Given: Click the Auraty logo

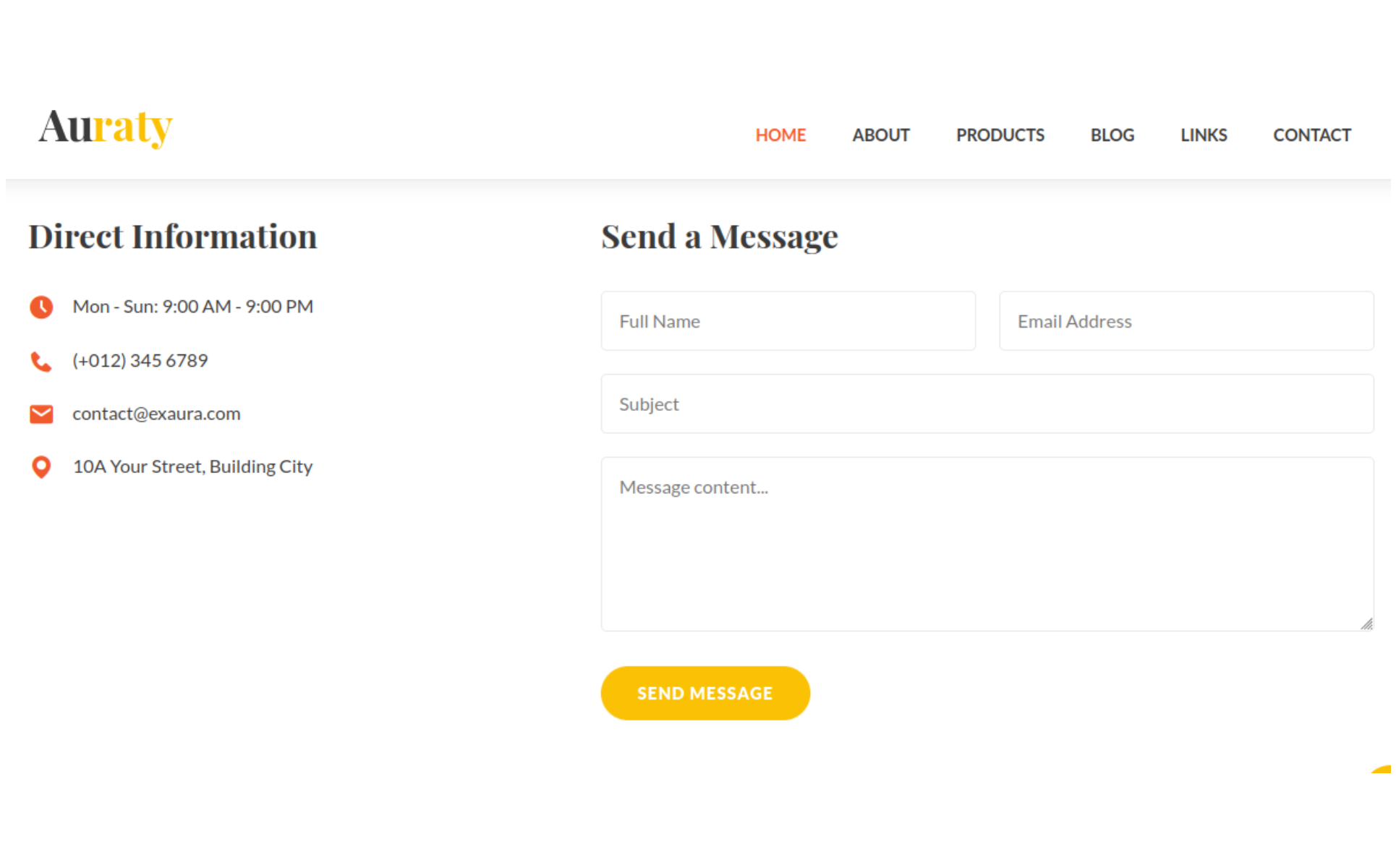Looking at the screenshot, I should [106, 128].
